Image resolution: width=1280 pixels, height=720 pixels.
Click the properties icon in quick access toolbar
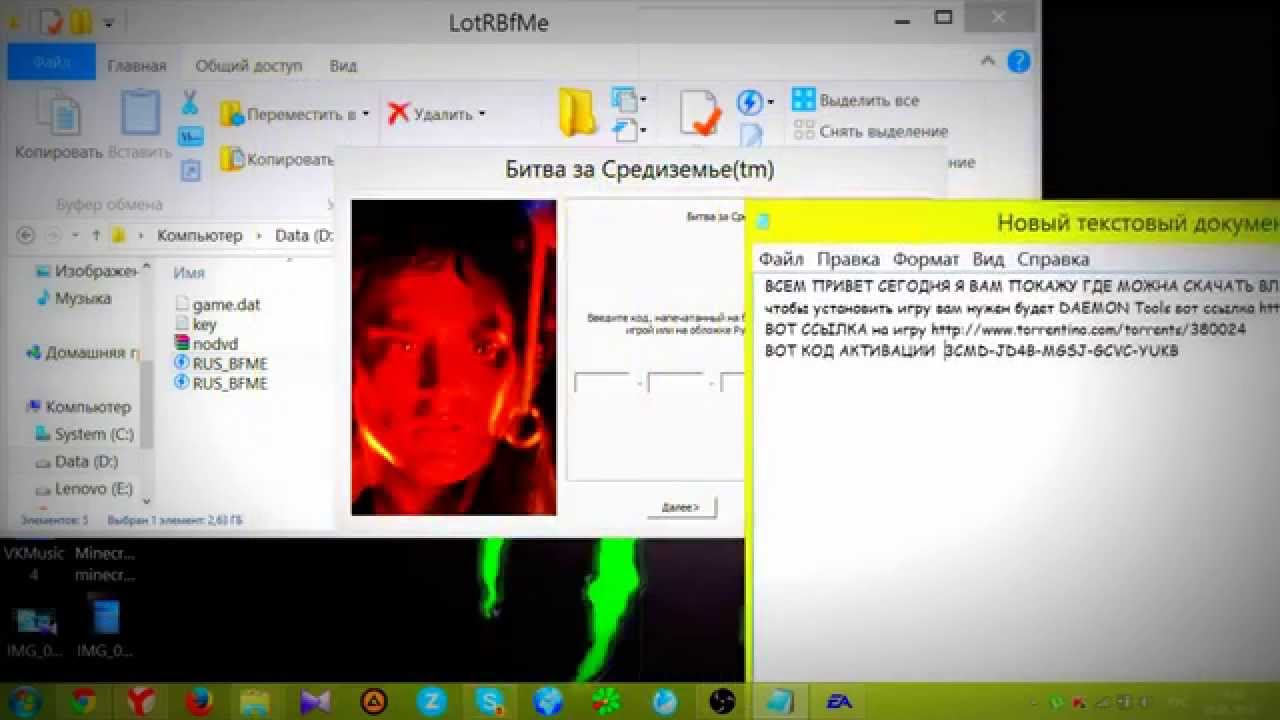(x=52, y=21)
